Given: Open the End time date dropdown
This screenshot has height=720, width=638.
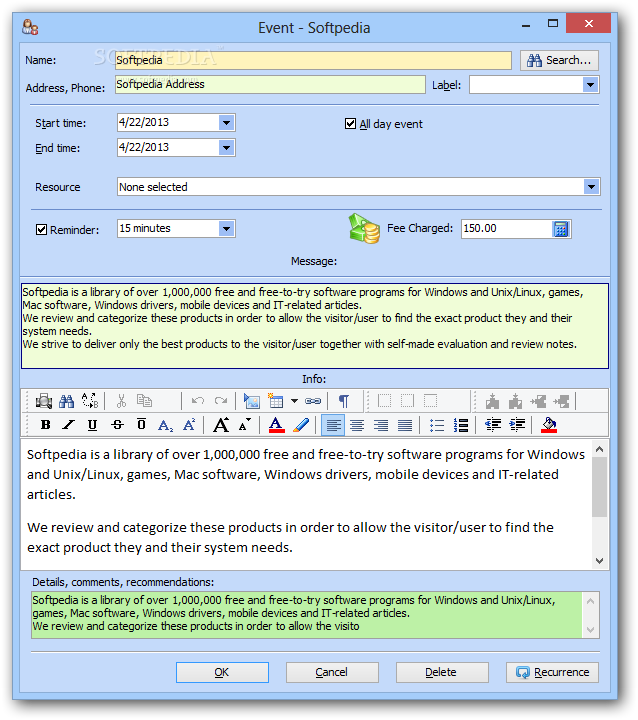Looking at the screenshot, I should click(x=226, y=148).
